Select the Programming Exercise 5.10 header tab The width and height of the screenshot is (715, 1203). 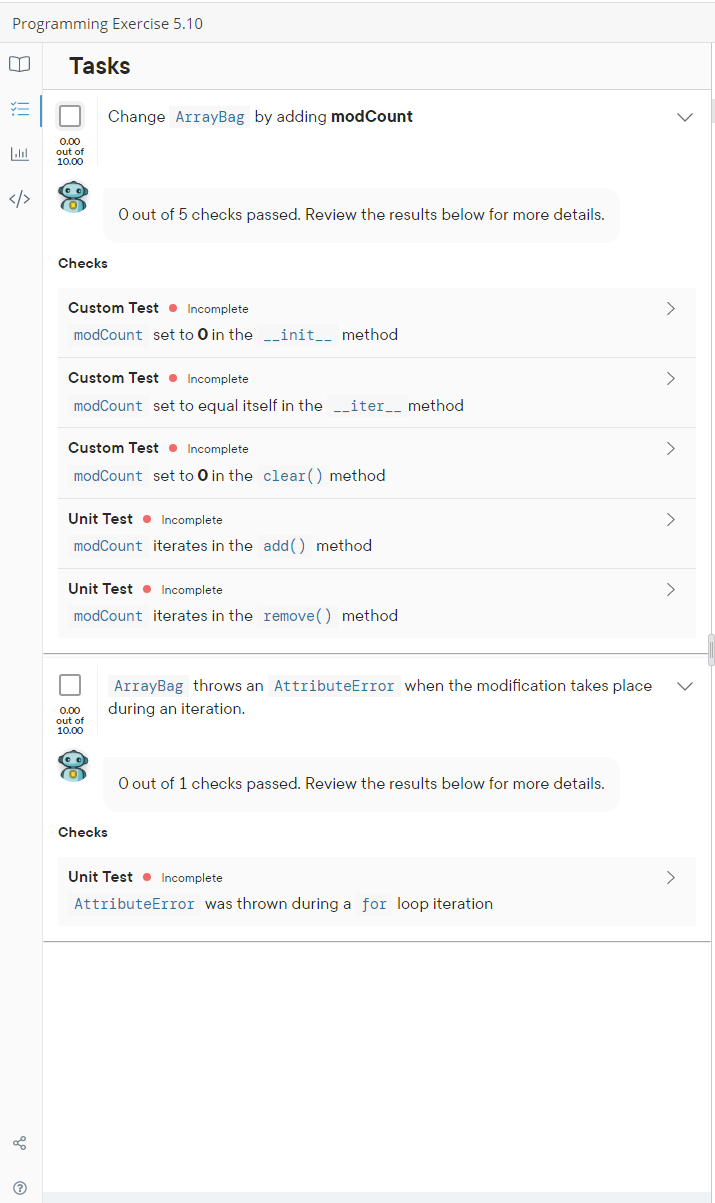[107, 22]
